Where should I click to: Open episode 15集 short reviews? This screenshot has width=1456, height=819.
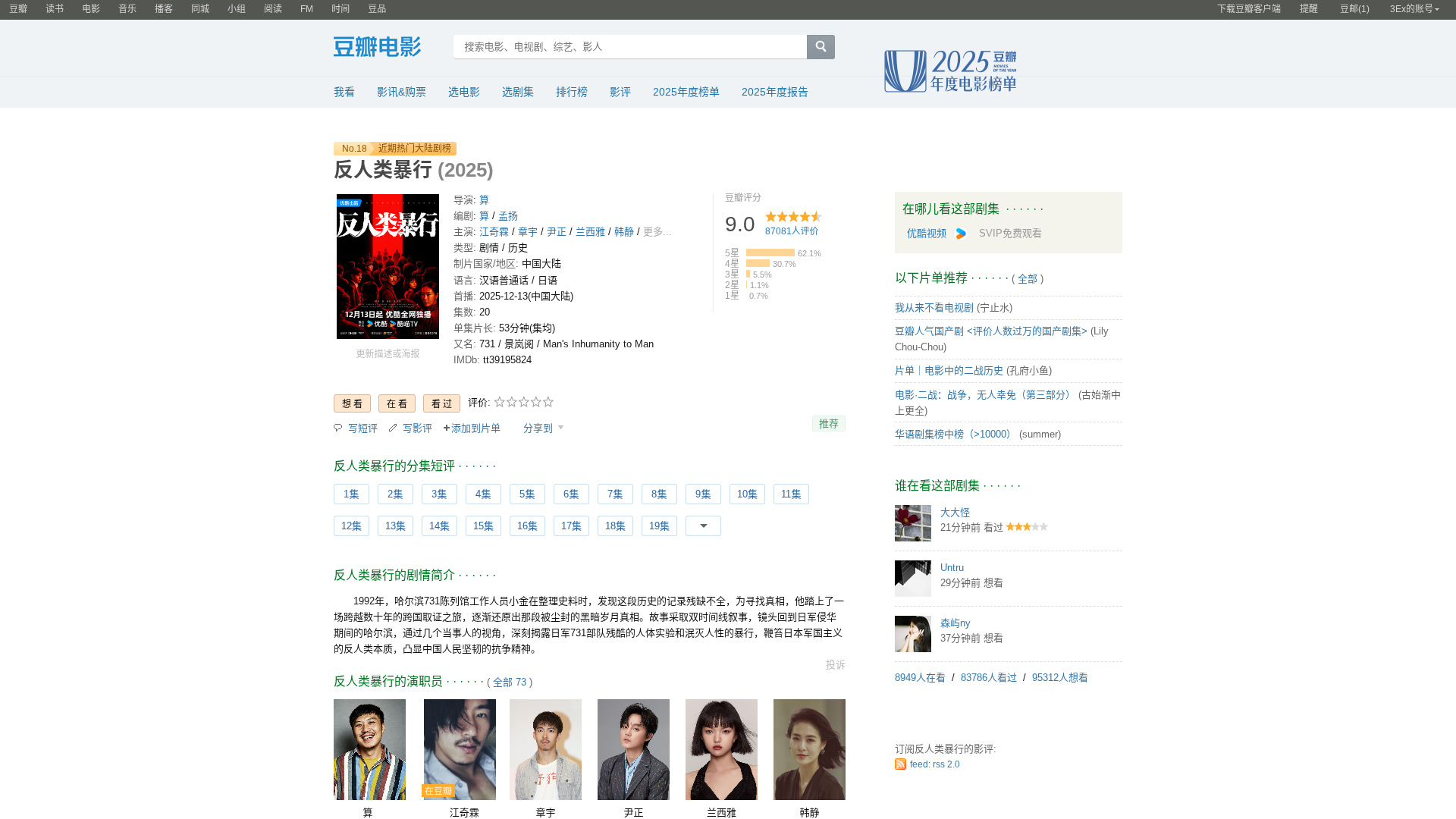(x=483, y=526)
